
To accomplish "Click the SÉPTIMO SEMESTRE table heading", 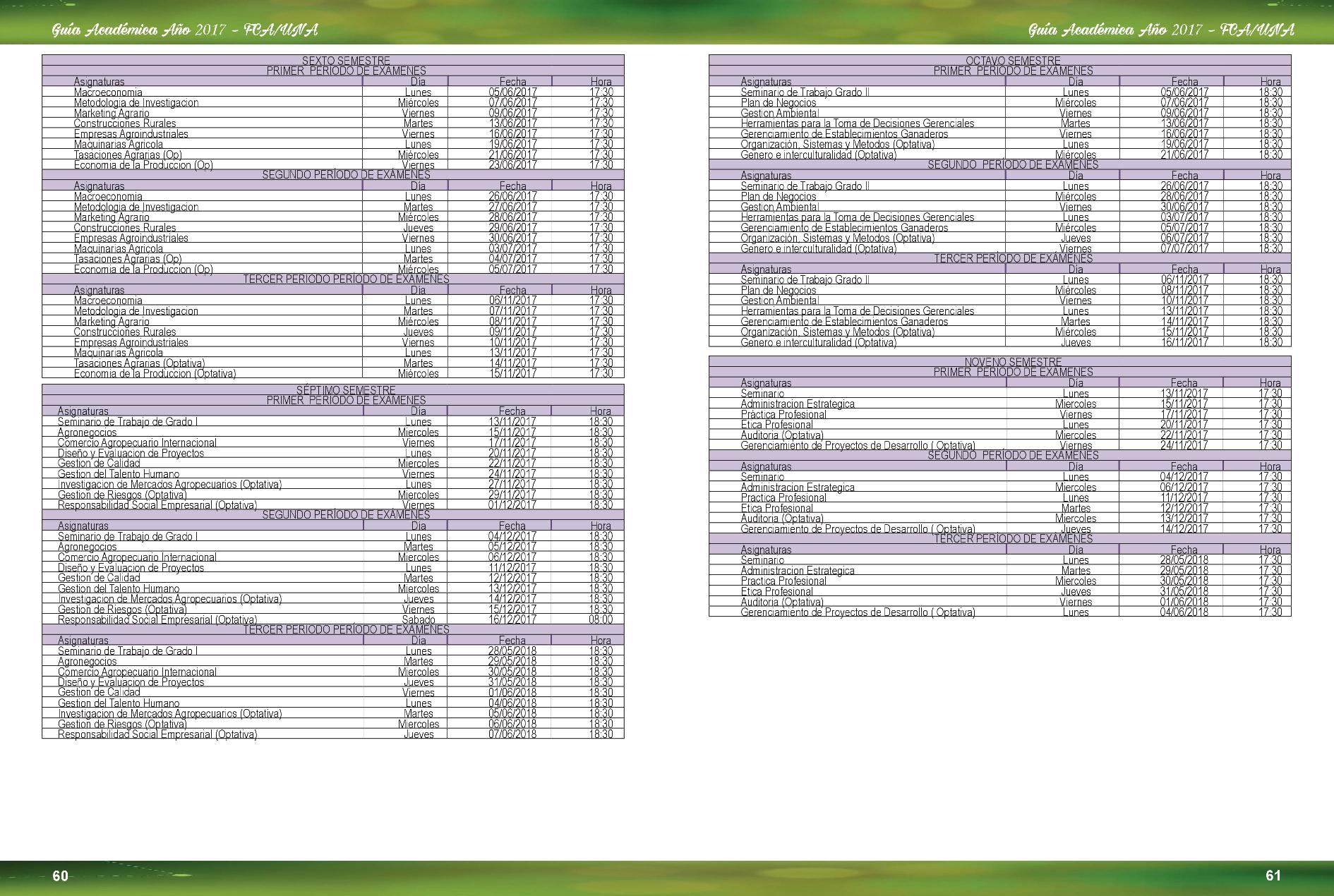I will pos(346,390).
